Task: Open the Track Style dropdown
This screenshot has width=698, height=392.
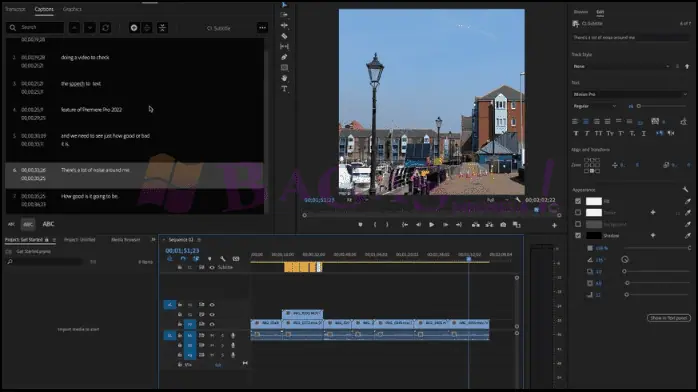Action: click(x=621, y=66)
